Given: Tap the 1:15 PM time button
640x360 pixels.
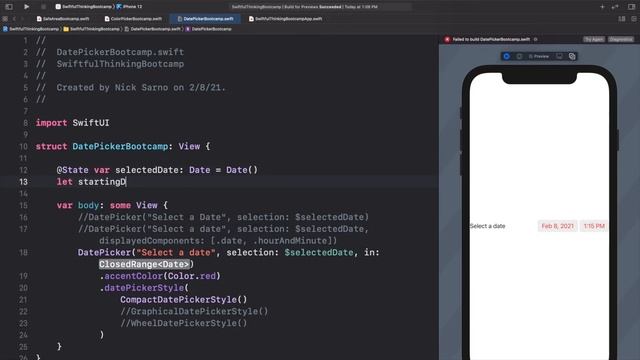Looking at the screenshot, I should 594,226.
